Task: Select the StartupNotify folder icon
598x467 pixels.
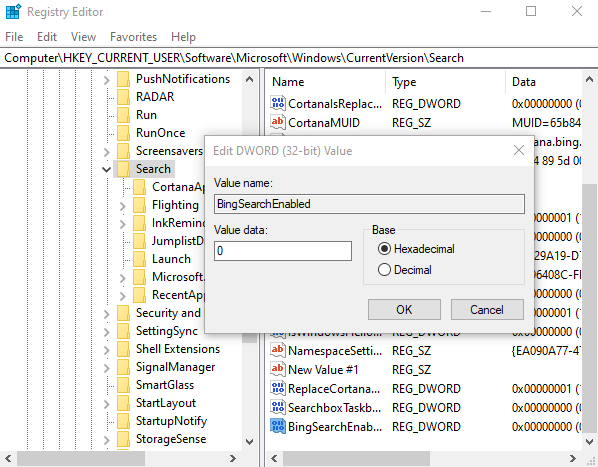Action: tap(123, 421)
